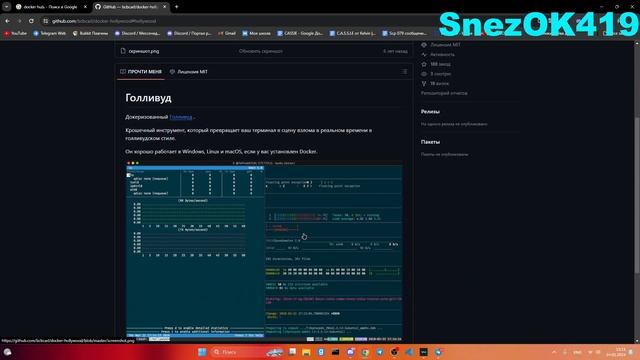Screen dimensions: 640x360
Task: Focus the github.com address bar
Action: pos(104,21)
